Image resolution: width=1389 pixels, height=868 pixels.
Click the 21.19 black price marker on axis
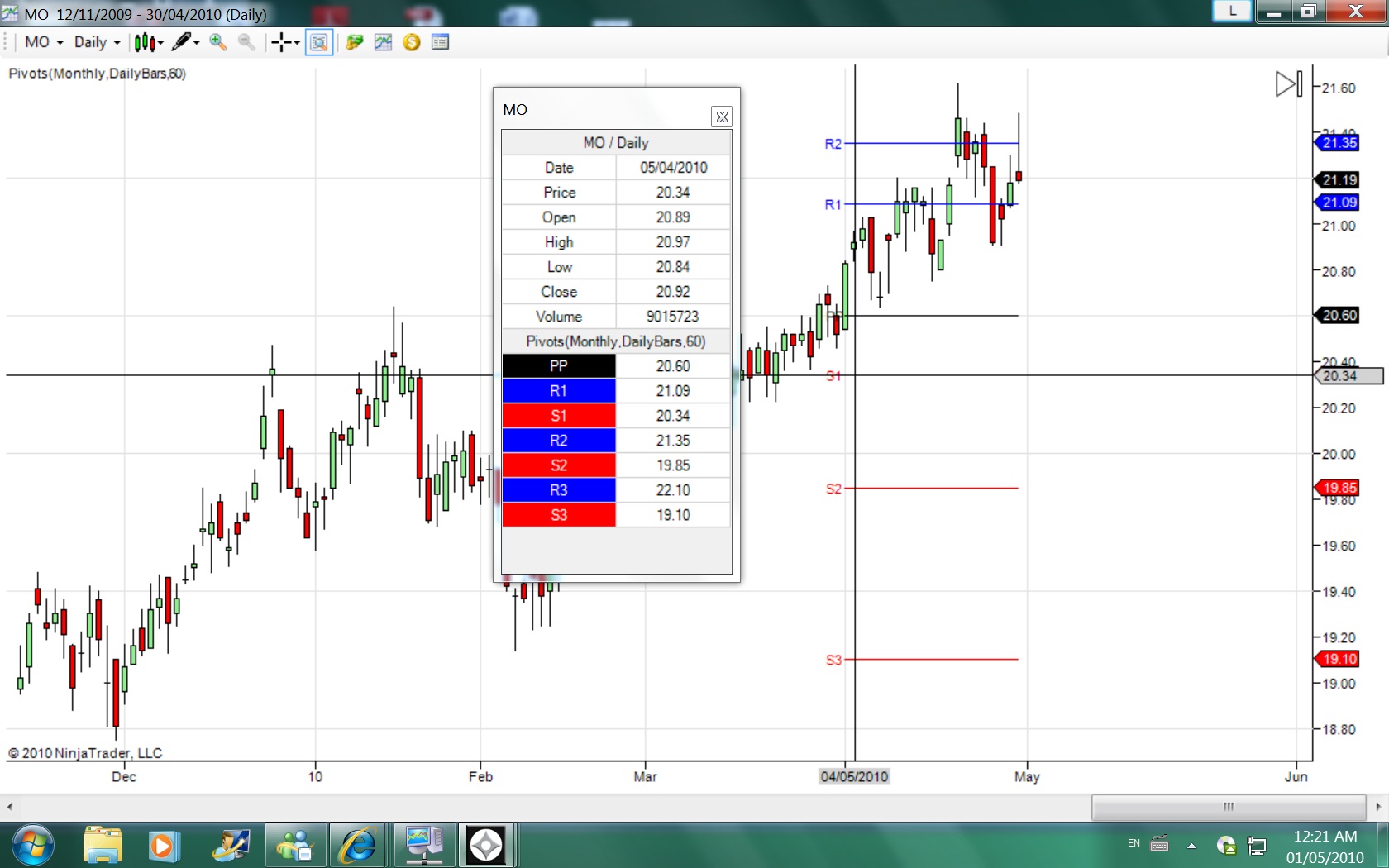1337,179
